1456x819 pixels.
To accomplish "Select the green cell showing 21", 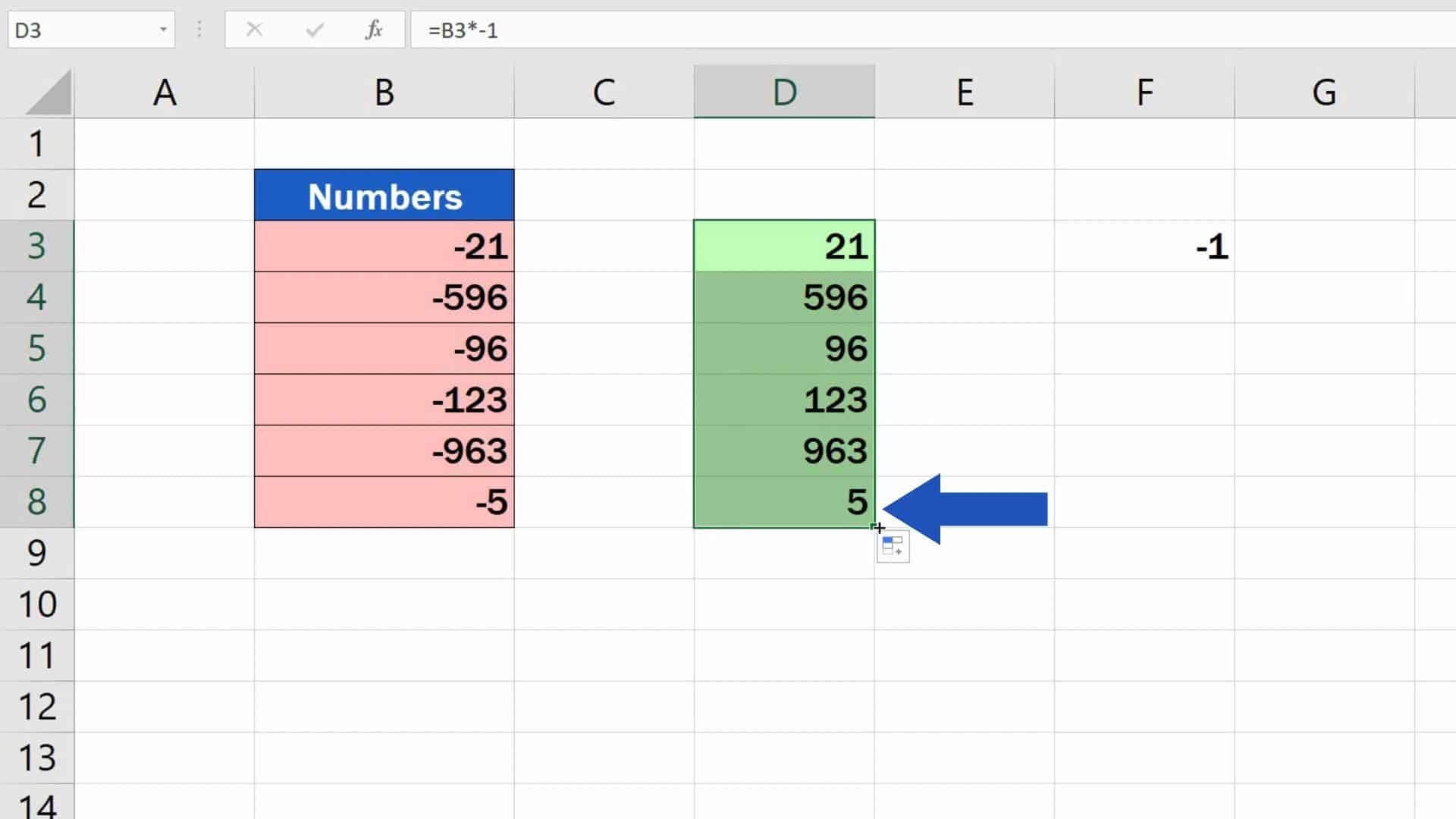I will point(784,246).
